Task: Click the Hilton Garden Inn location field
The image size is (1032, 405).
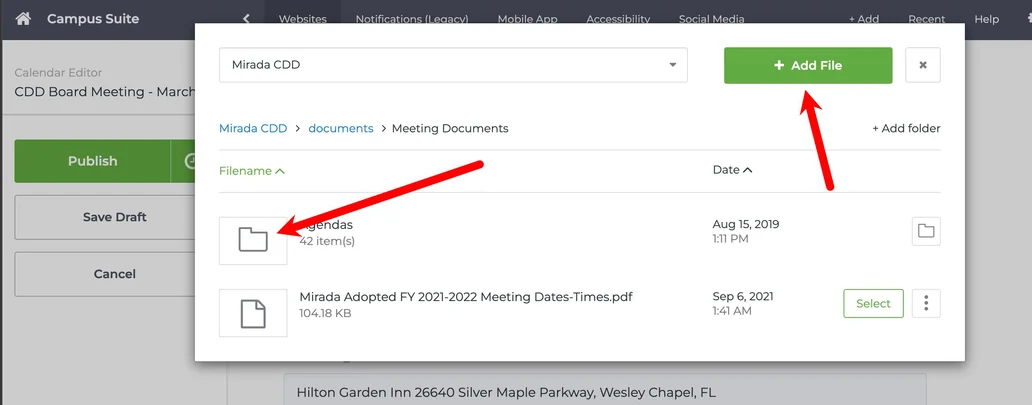Action: coord(604,392)
